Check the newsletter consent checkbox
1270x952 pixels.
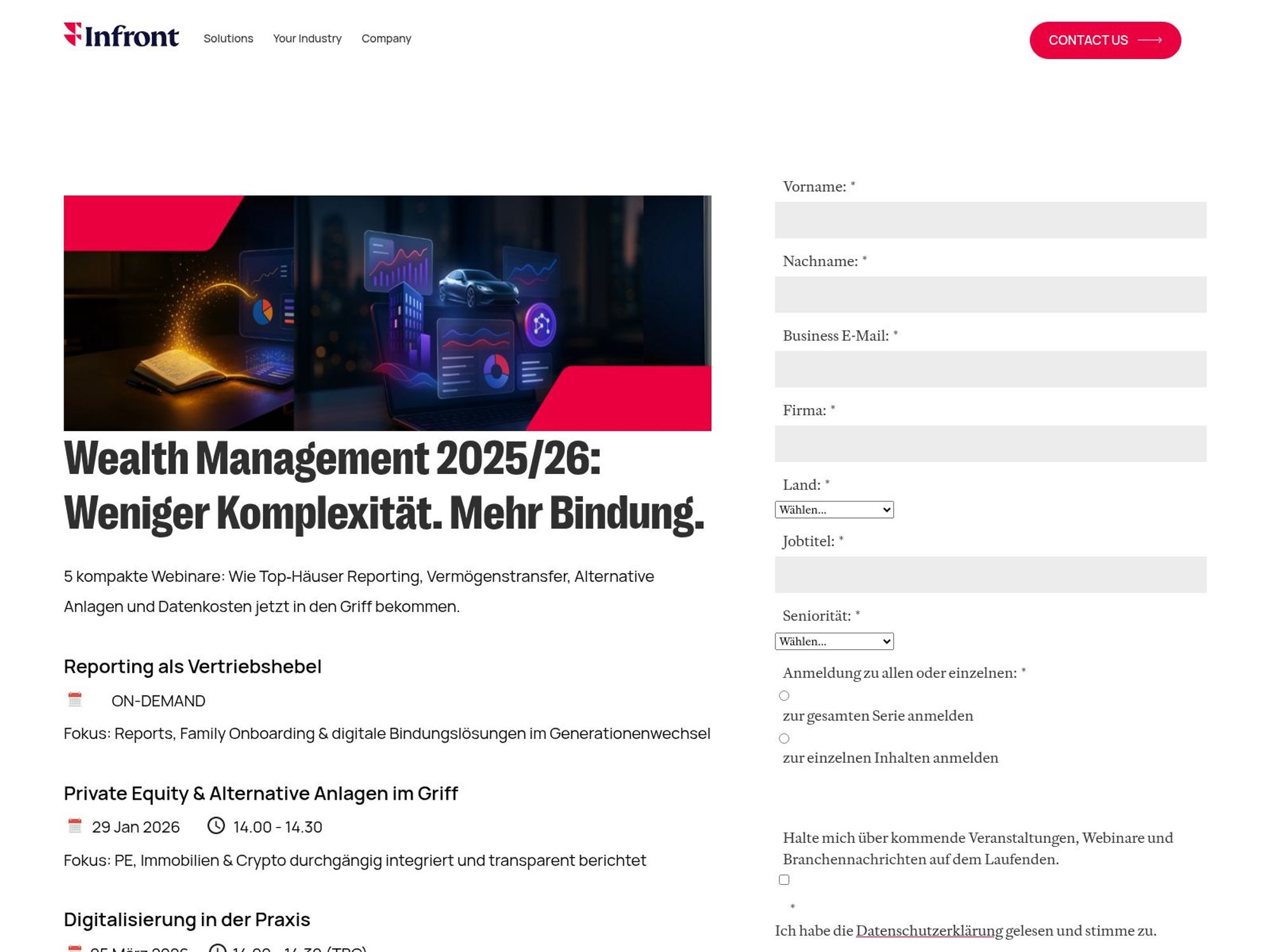(x=784, y=879)
